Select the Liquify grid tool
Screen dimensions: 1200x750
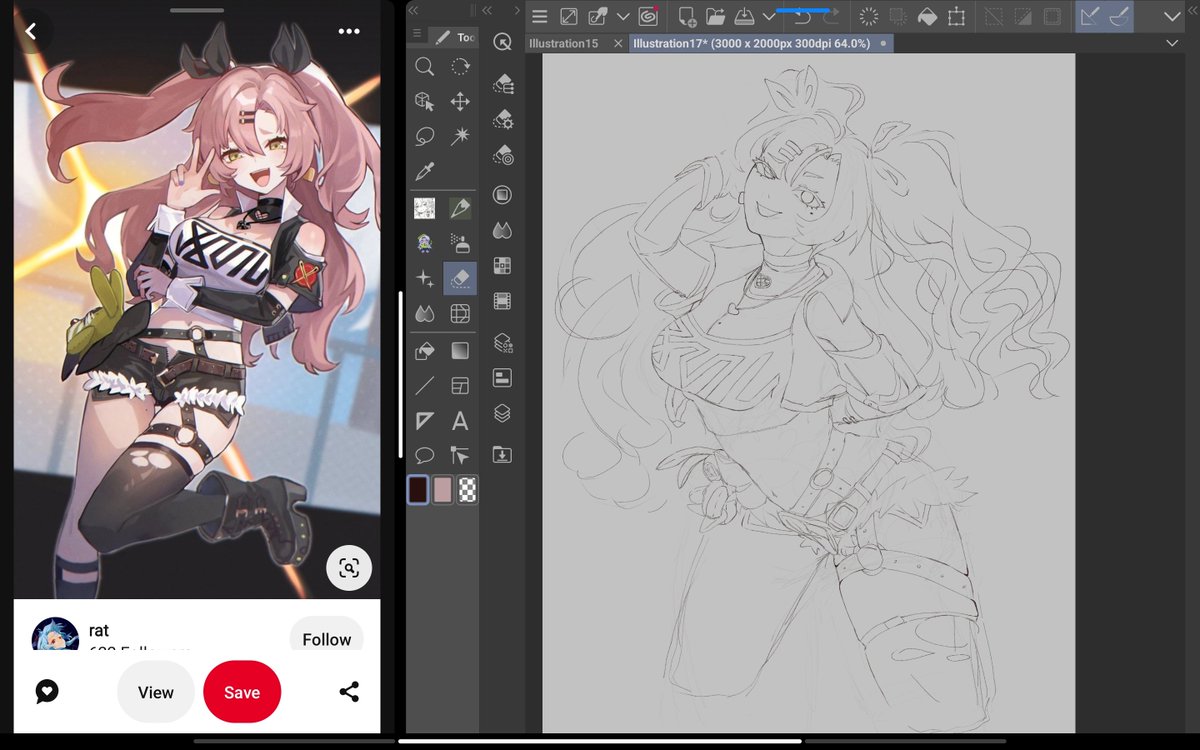point(460,314)
